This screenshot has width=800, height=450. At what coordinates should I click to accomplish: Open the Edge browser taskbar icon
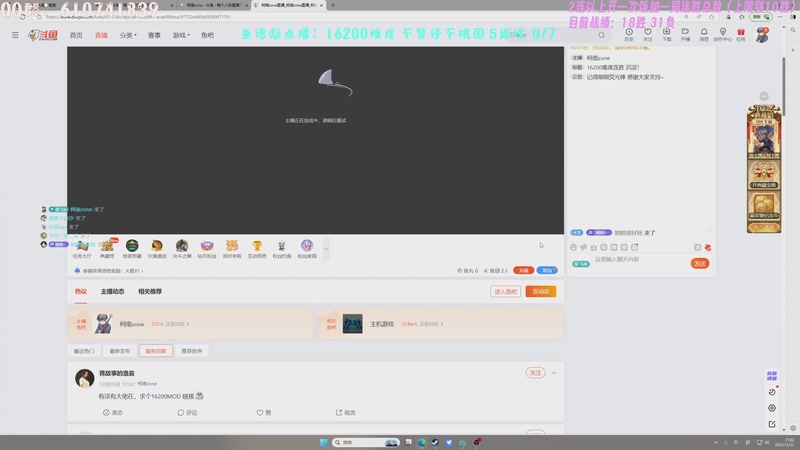point(421,442)
